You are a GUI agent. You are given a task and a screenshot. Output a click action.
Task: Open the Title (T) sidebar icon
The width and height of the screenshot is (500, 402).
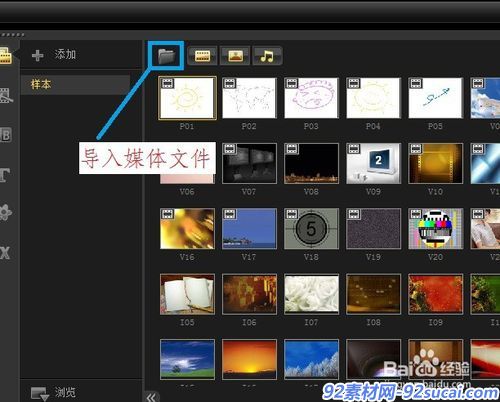coord(5,175)
